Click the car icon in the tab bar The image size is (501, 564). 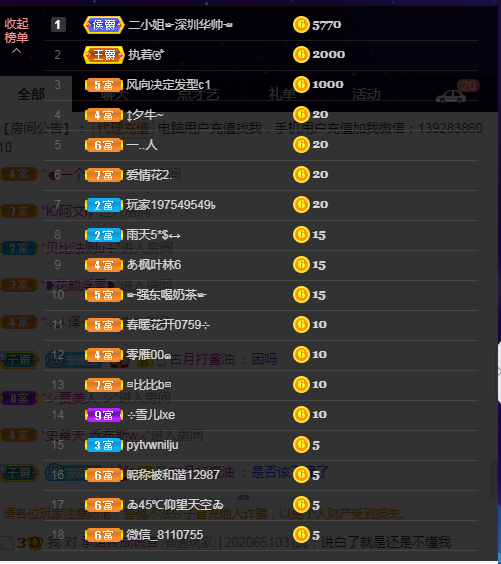click(x=451, y=96)
